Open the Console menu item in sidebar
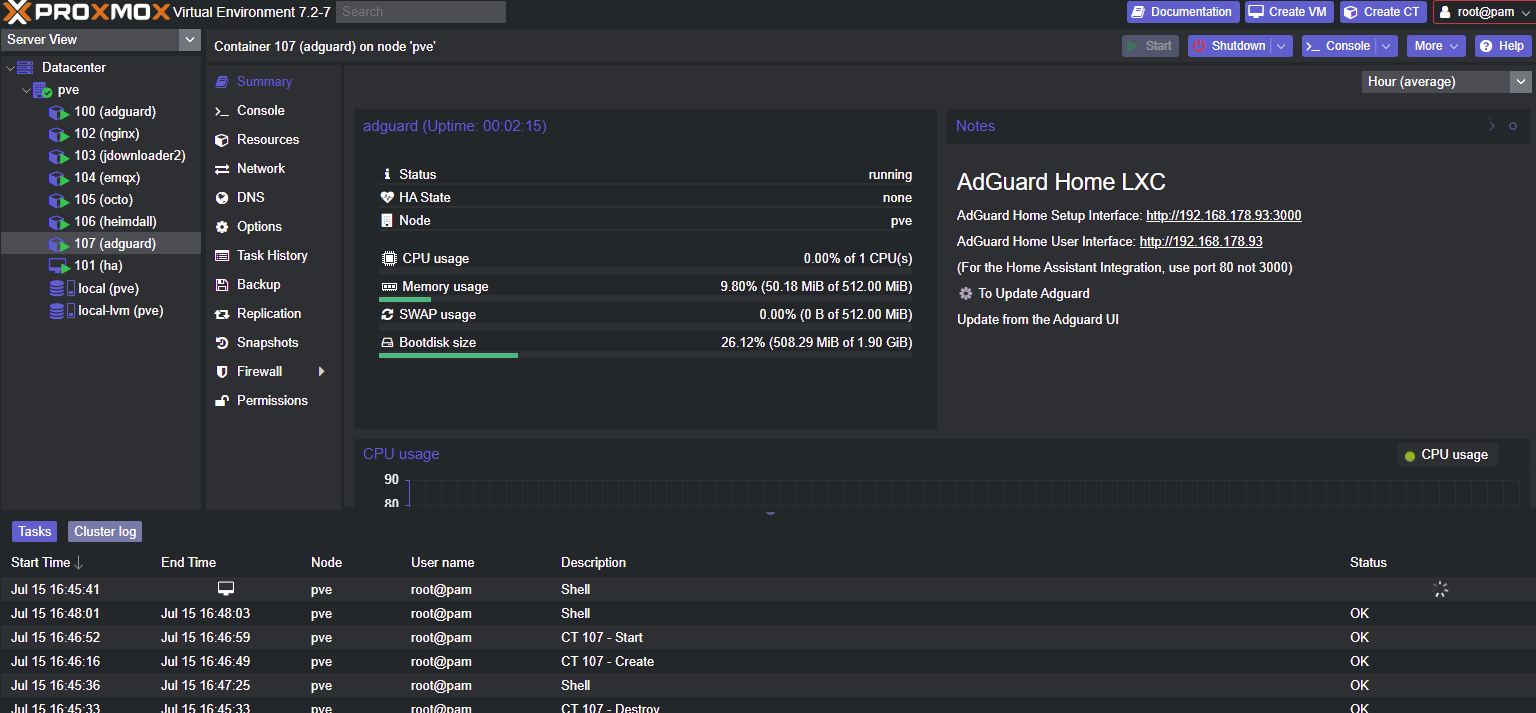 pos(273,111)
